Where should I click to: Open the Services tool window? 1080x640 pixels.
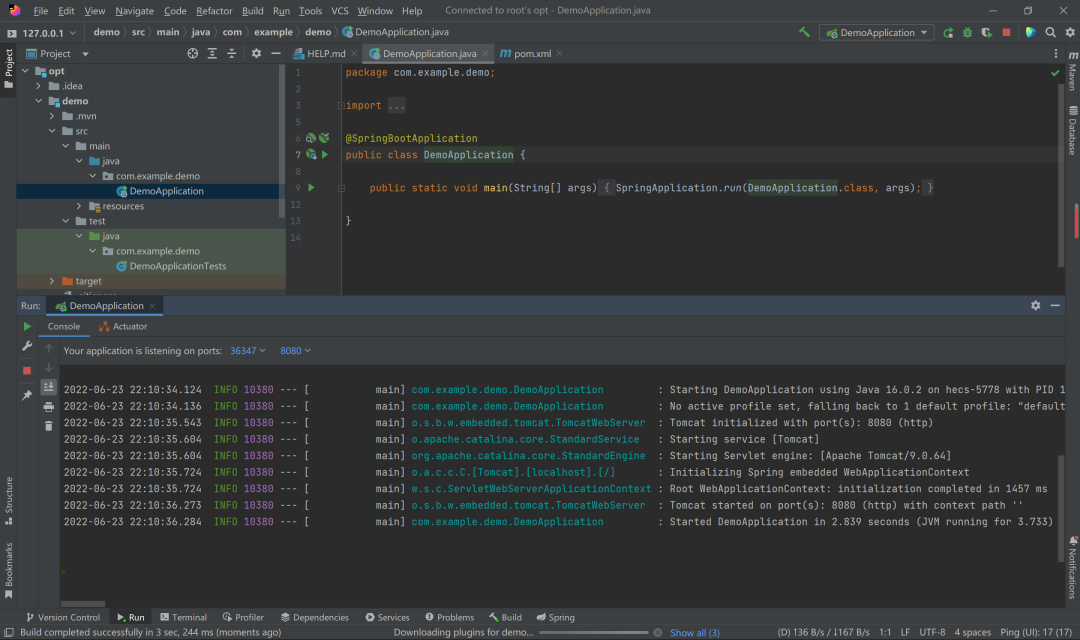388,617
